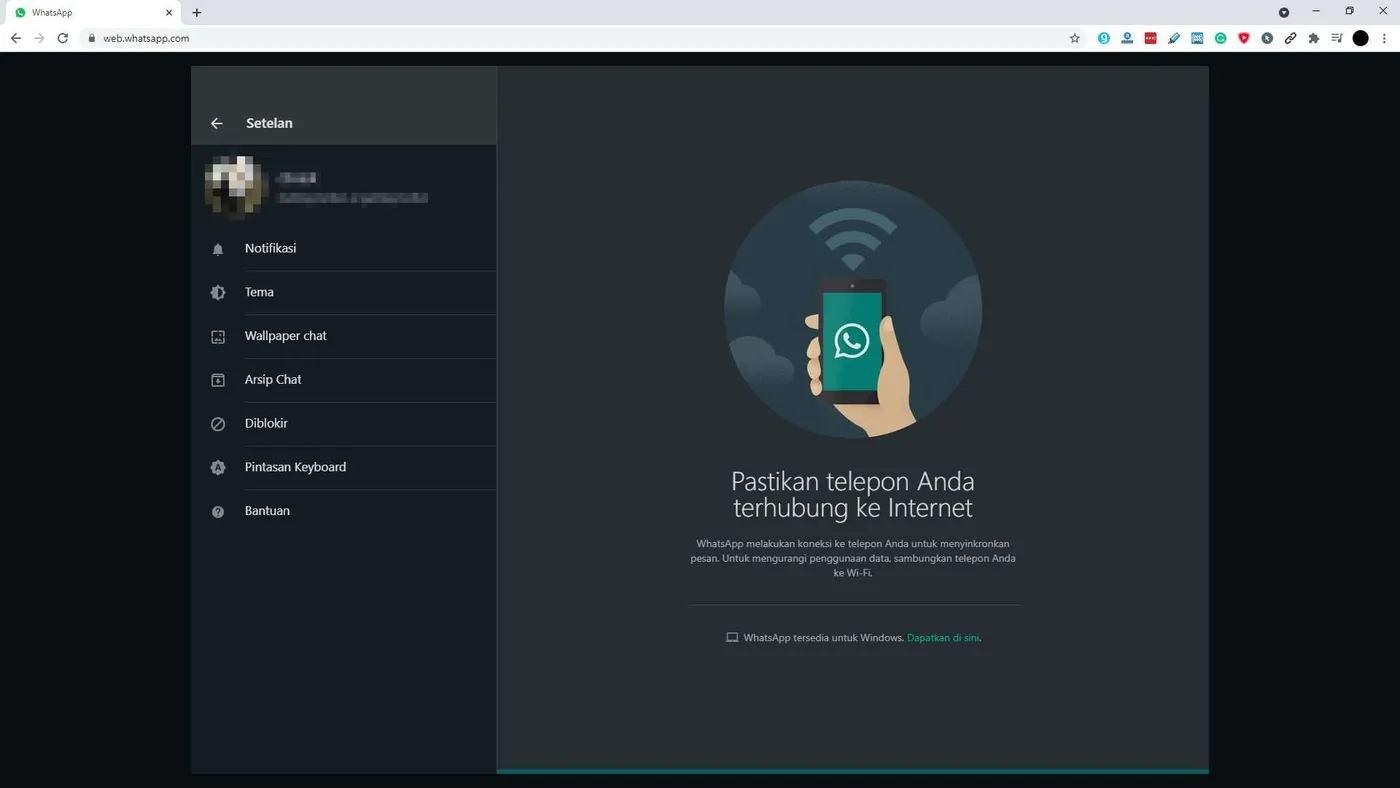Open Pintasan Keyboard list

coord(344,467)
